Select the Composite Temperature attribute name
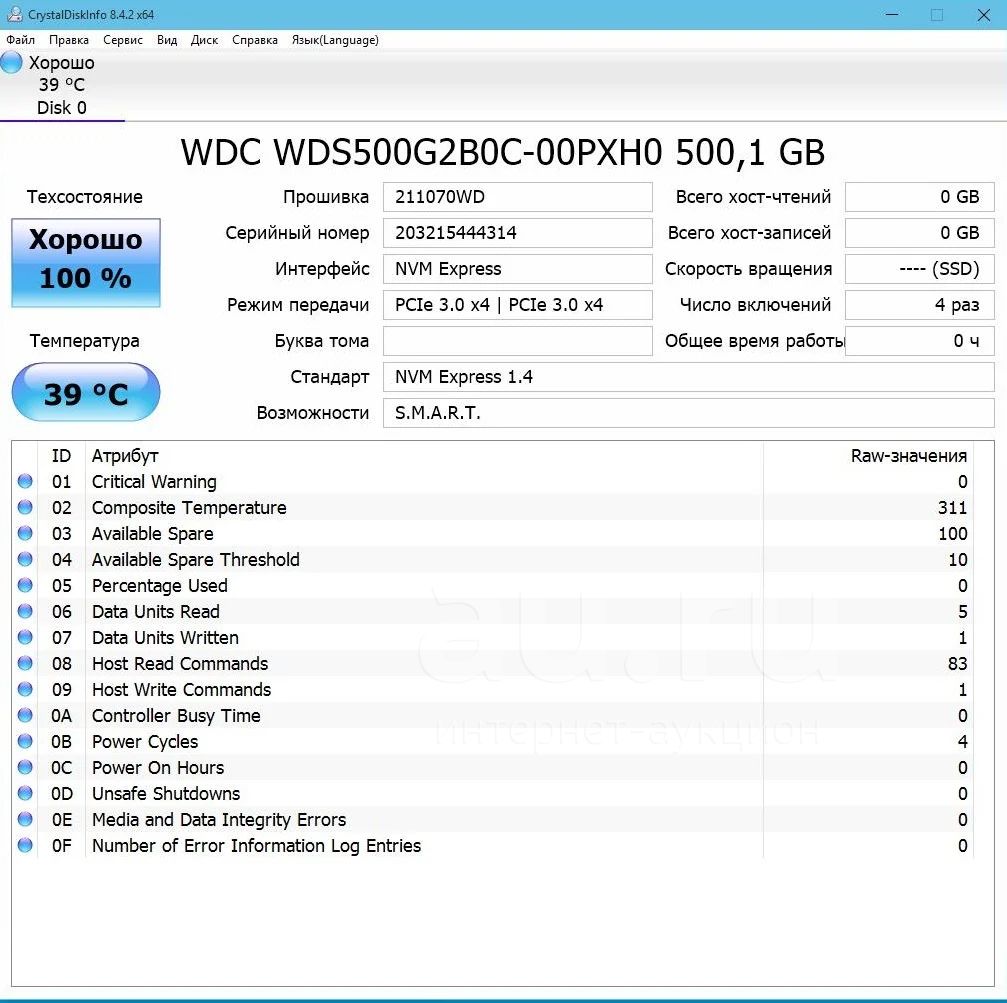Viewport: 1007px width, 1003px height. [189, 508]
